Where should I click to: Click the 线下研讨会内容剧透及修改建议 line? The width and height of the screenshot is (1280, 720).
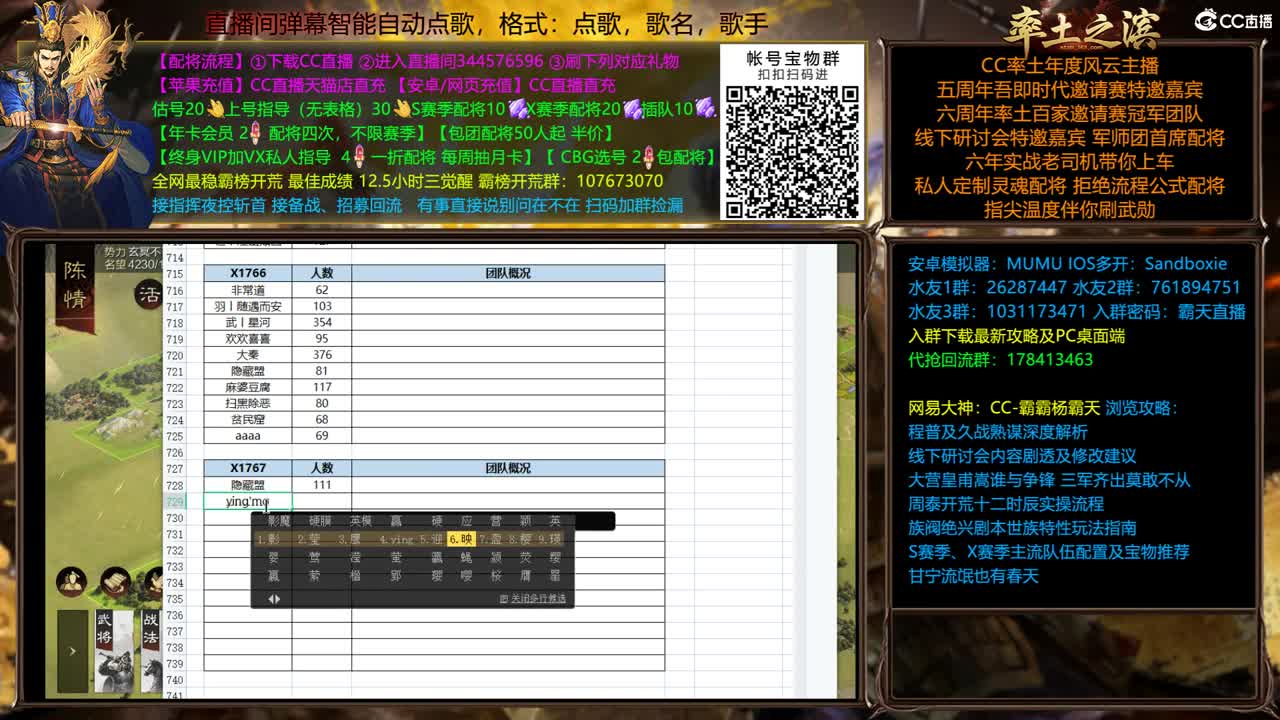1022,456
